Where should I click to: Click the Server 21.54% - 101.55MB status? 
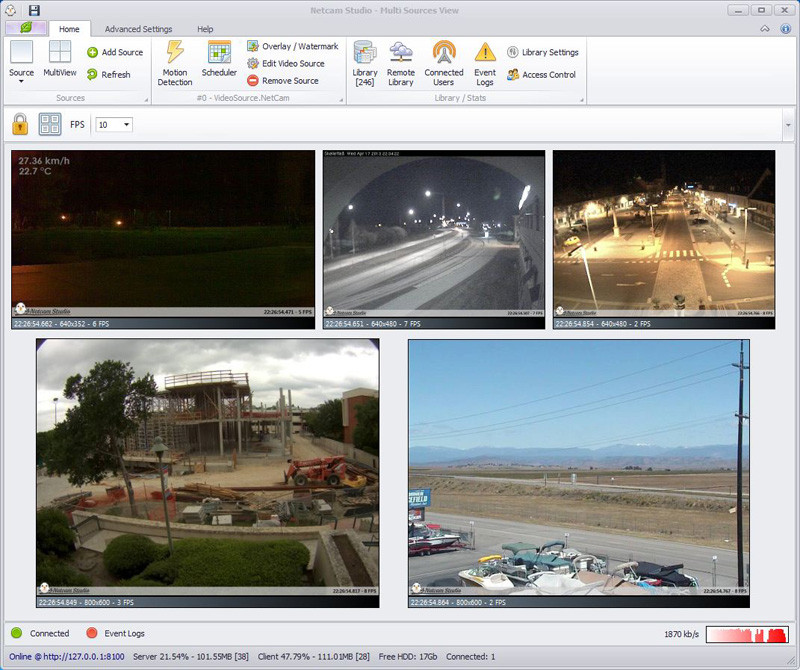[x=191, y=657]
